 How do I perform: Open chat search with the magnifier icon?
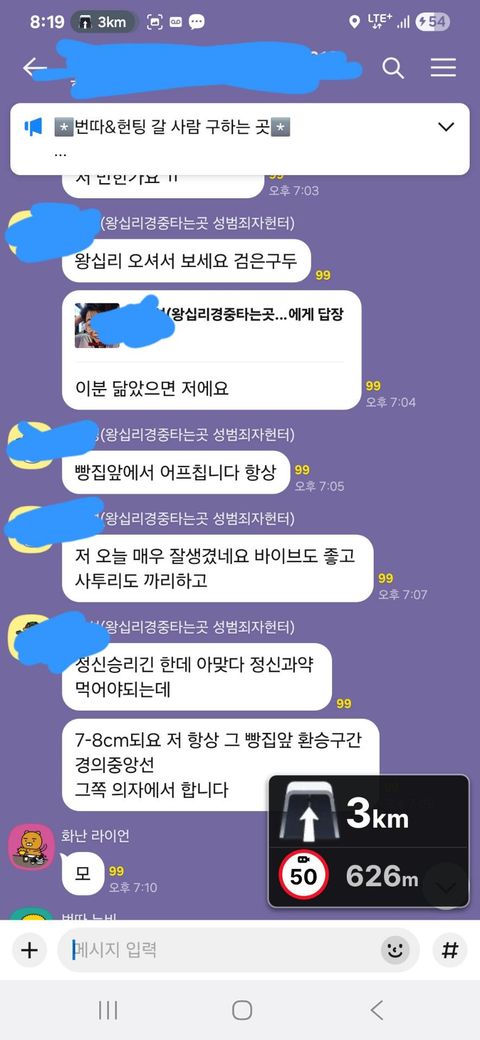(393, 68)
